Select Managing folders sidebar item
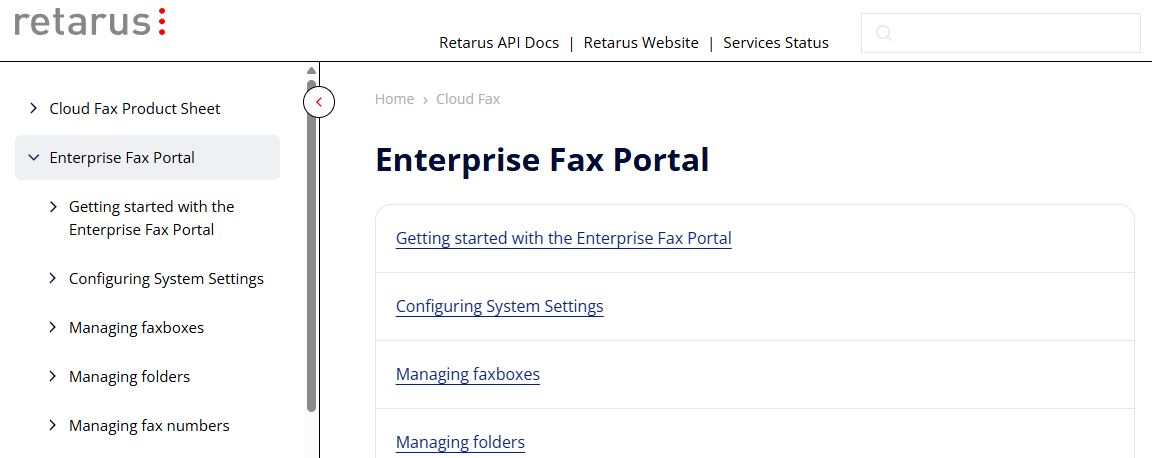1152x458 pixels. point(129,376)
